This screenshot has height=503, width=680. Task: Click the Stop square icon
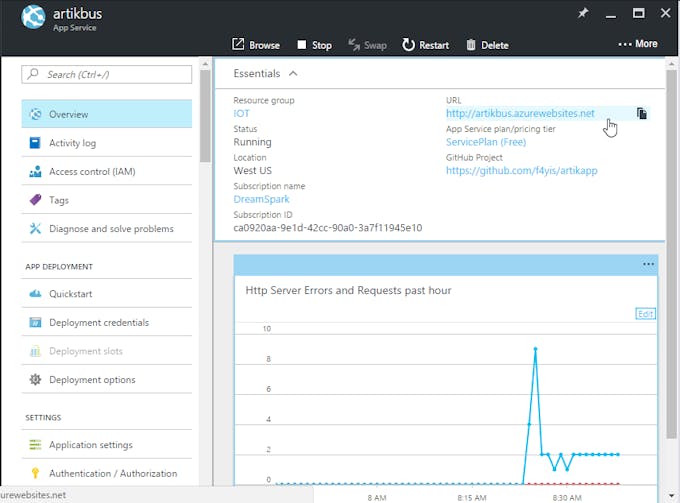tap(302, 45)
